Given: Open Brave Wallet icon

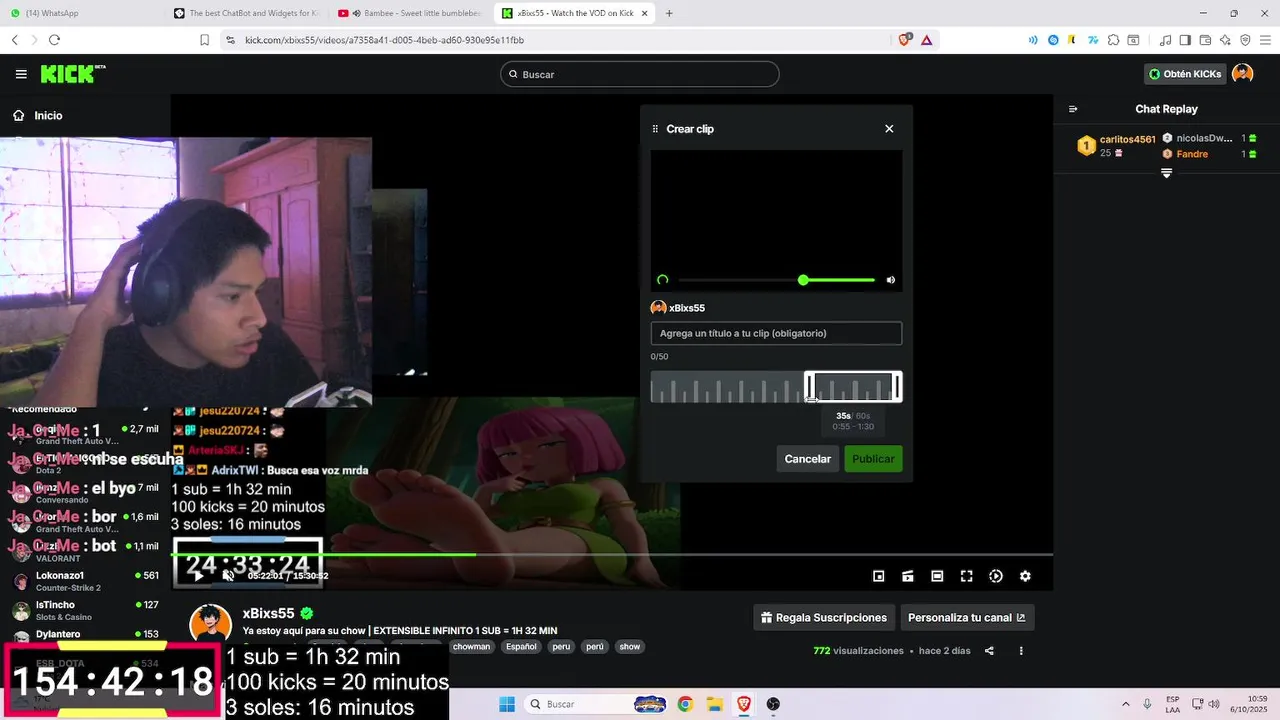Looking at the screenshot, I should pyautogui.click(x=1205, y=40).
